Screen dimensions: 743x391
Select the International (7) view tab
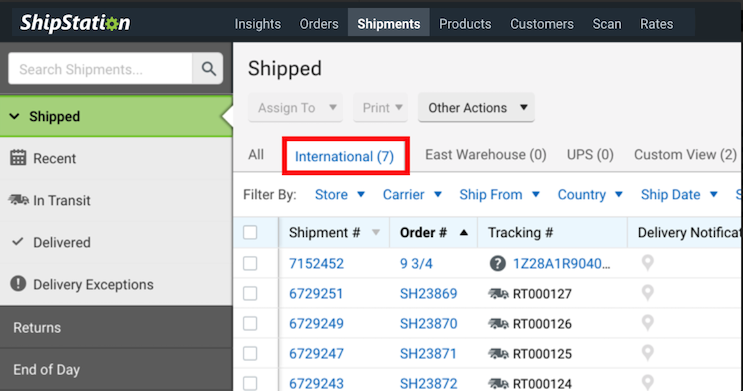click(344, 156)
